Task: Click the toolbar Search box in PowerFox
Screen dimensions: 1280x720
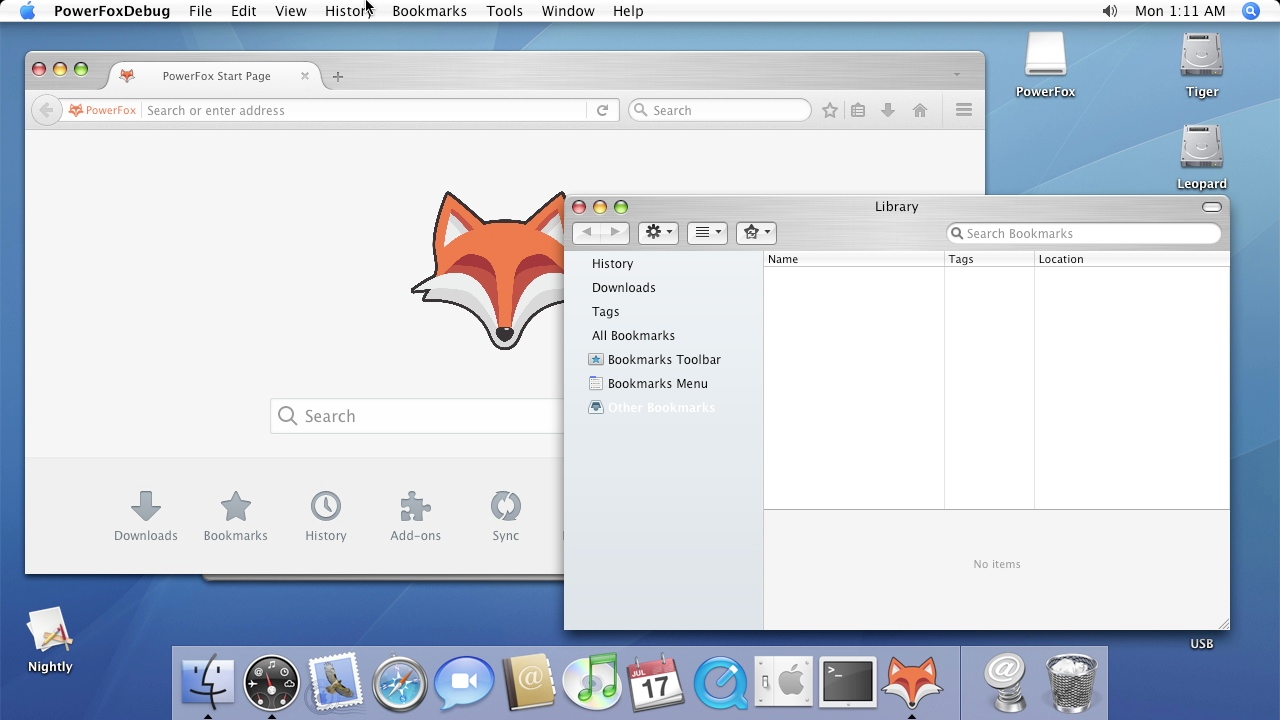Action: pos(720,110)
